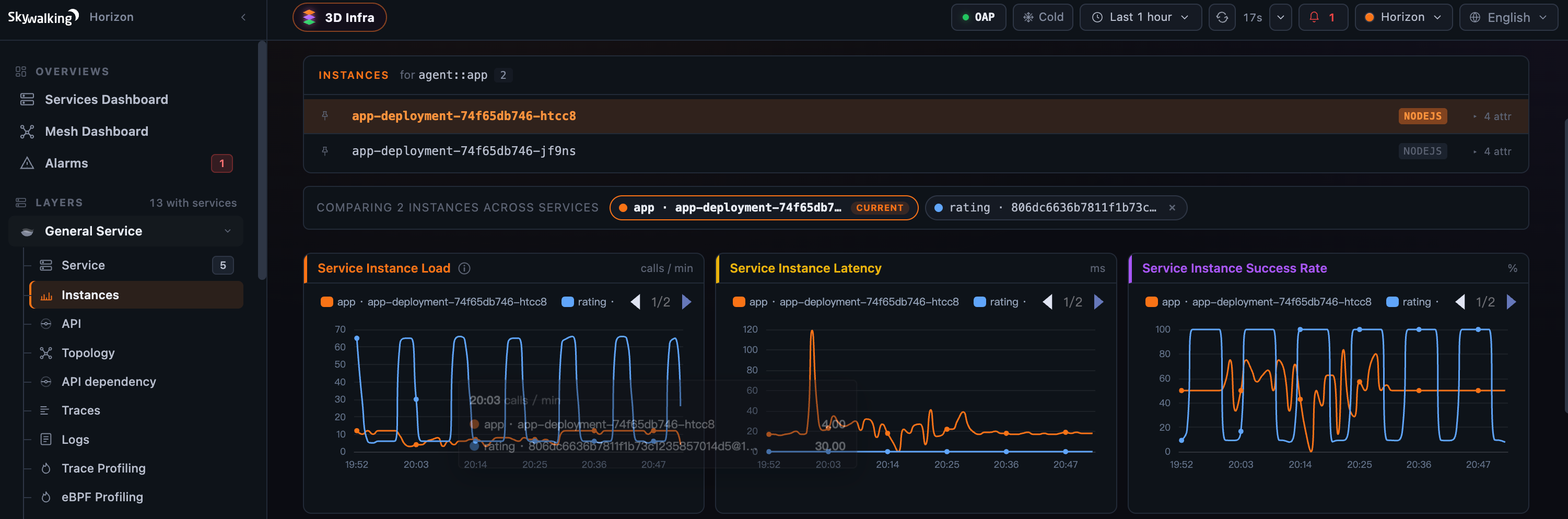Toggle app series in Success Rate legend
Screen dimensions: 1568x519
coord(1258,302)
